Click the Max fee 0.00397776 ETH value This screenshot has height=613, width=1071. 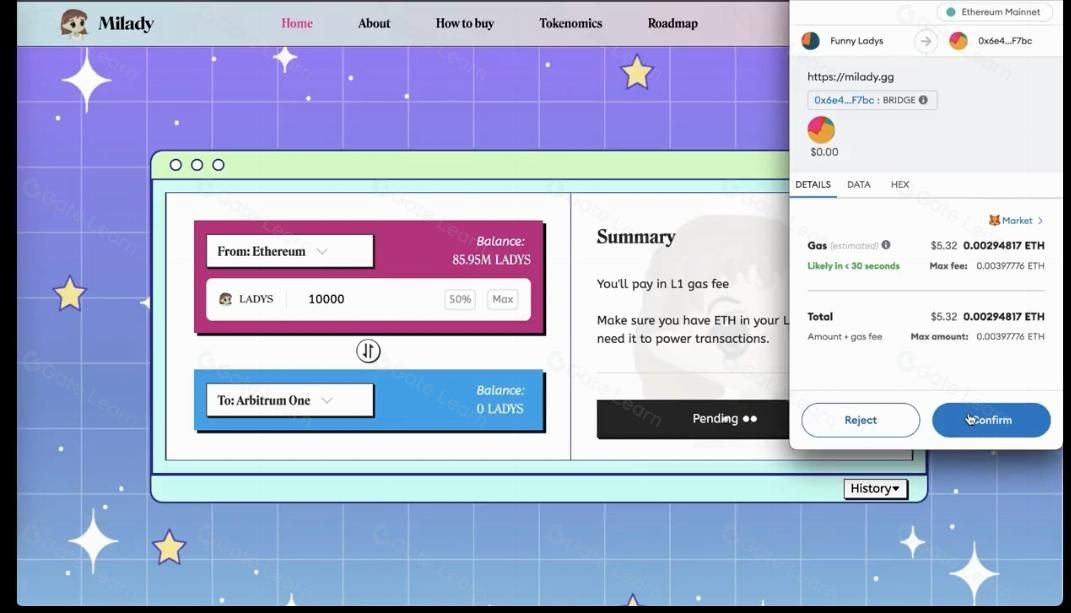[1010, 266]
